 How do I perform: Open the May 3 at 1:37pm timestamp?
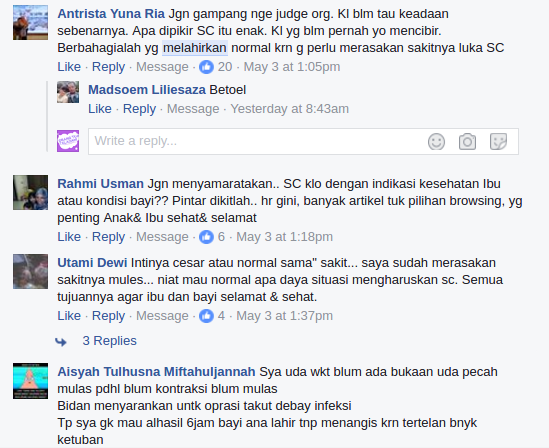(x=284, y=316)
